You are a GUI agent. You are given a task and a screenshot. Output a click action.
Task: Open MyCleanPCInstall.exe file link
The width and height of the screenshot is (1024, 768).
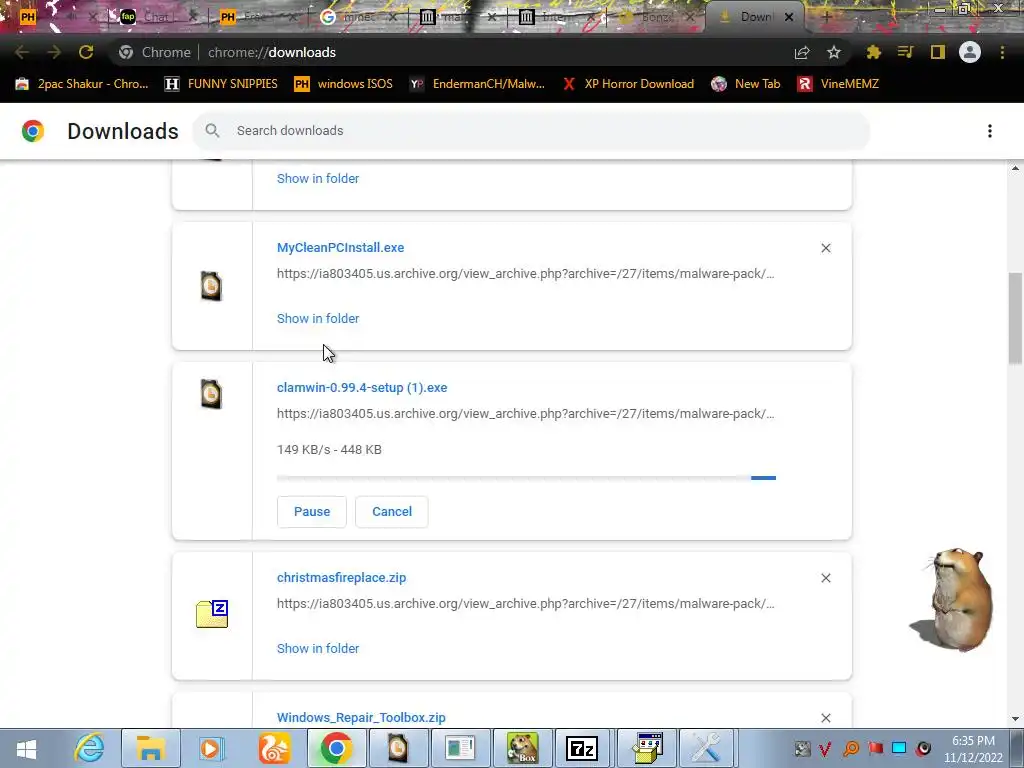[x=340, y=248]
